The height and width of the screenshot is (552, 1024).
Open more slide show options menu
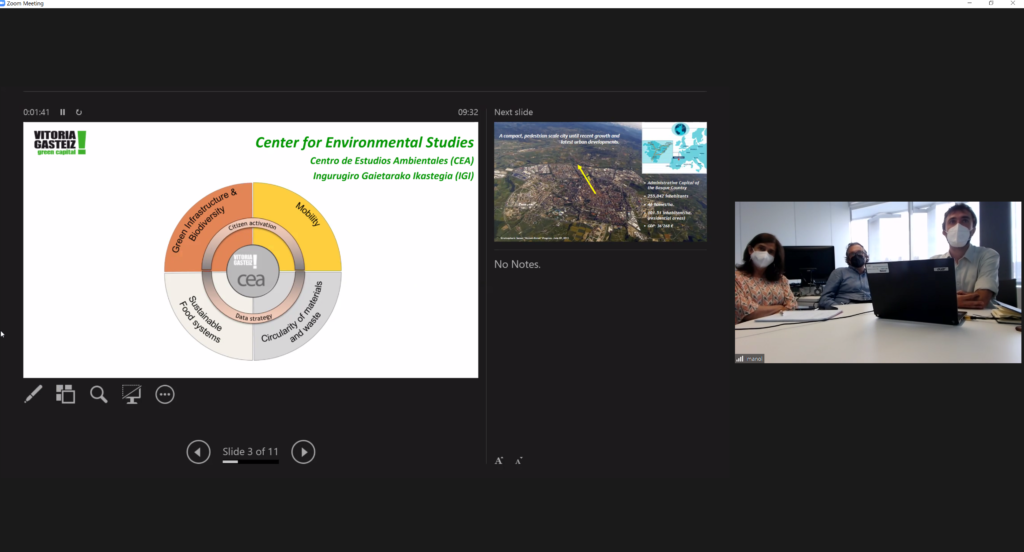165,394
